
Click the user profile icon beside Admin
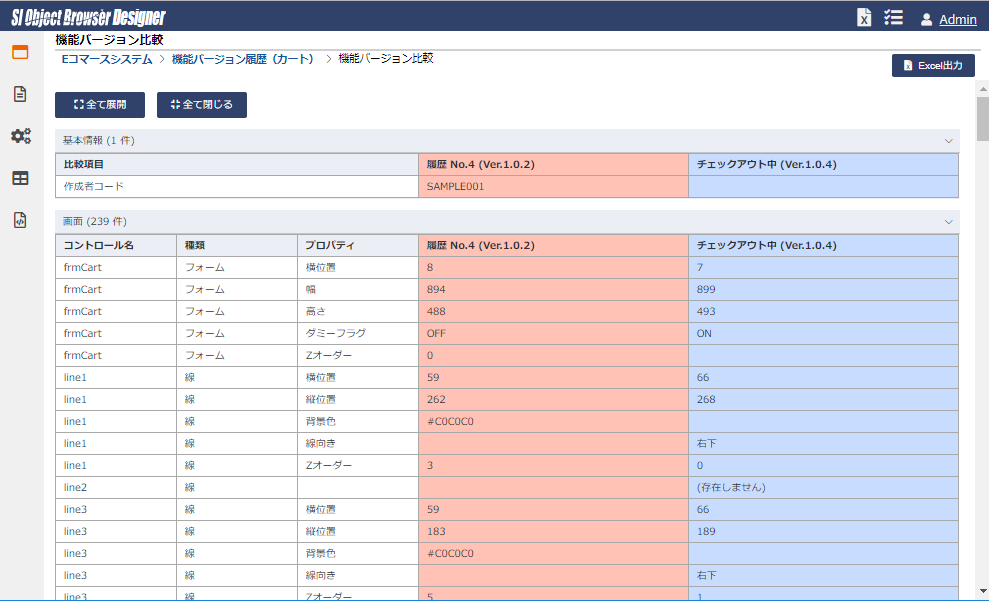[926, 19]
